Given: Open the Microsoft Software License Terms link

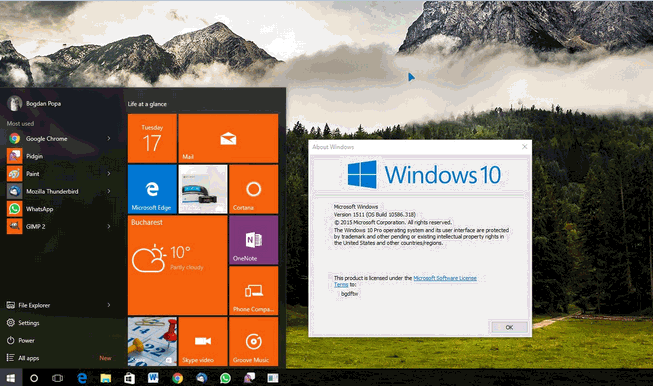Looking at the screenshot, I should click(x=406, y=281).
